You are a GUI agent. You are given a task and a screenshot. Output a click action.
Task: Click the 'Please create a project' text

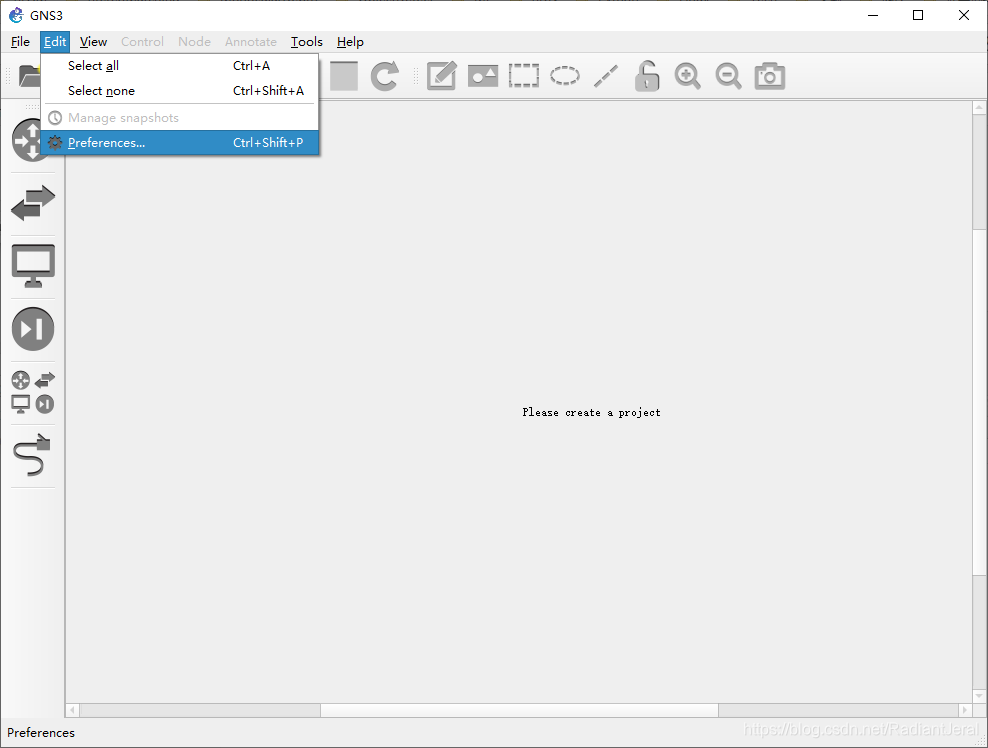click(591, 412)
